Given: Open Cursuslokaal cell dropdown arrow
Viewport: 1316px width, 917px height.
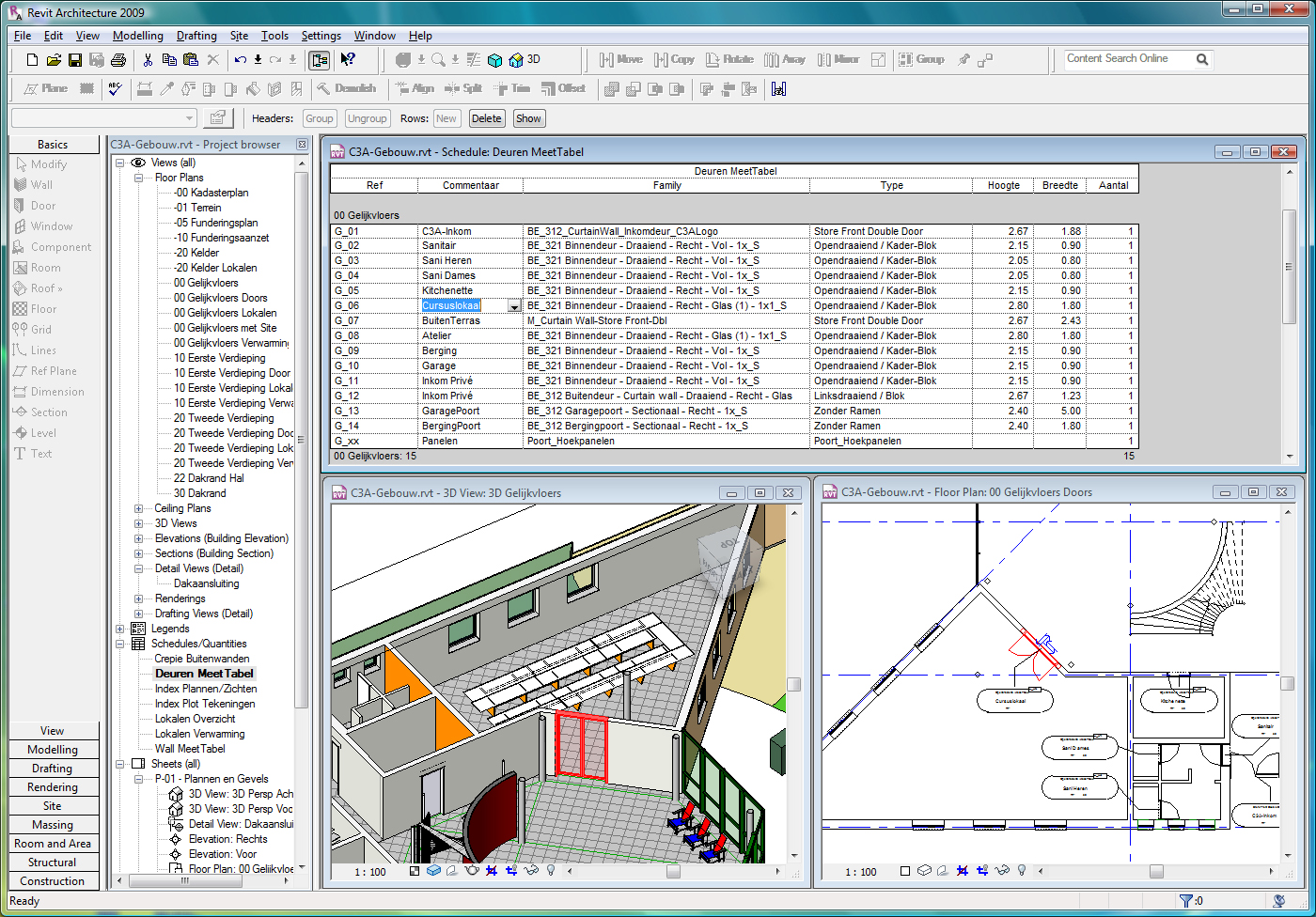Looking at the screenshot, I should [x=514, y=306].
